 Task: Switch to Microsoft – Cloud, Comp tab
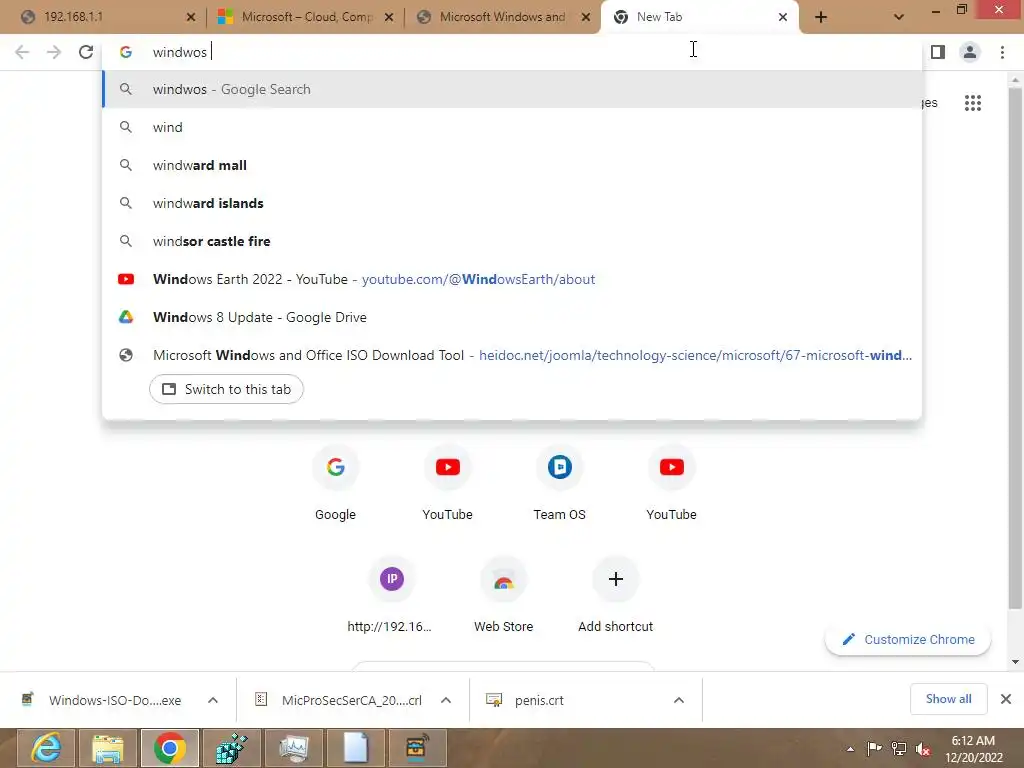coord(306,17)
